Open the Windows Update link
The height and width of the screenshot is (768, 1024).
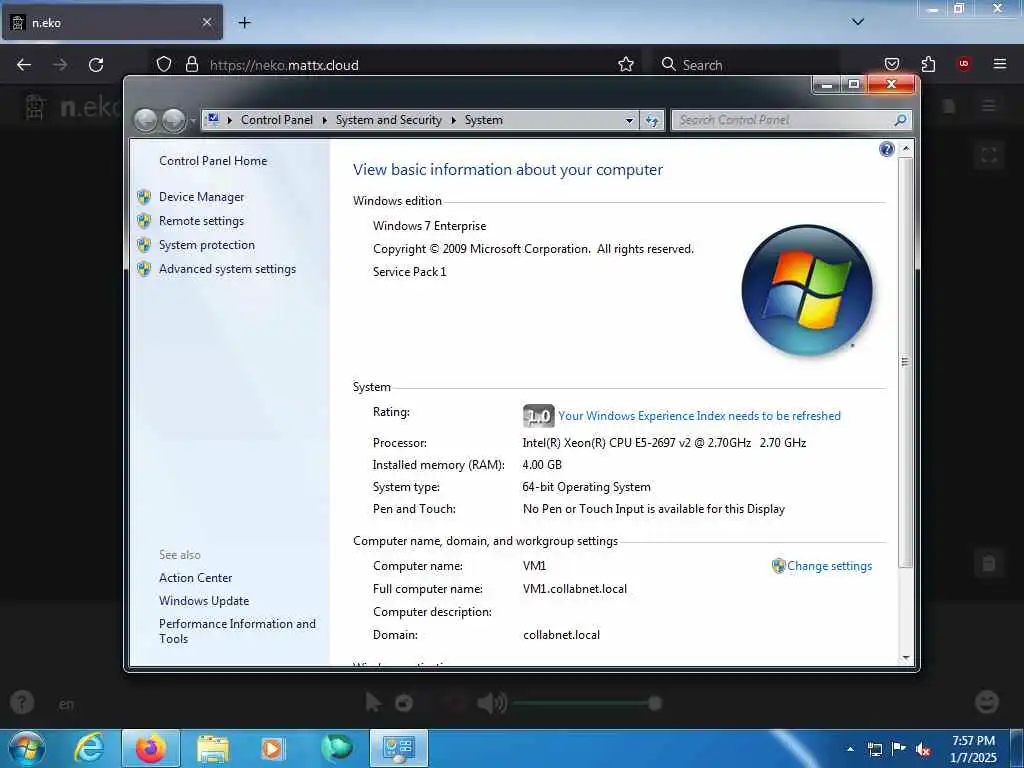point(204,601)
